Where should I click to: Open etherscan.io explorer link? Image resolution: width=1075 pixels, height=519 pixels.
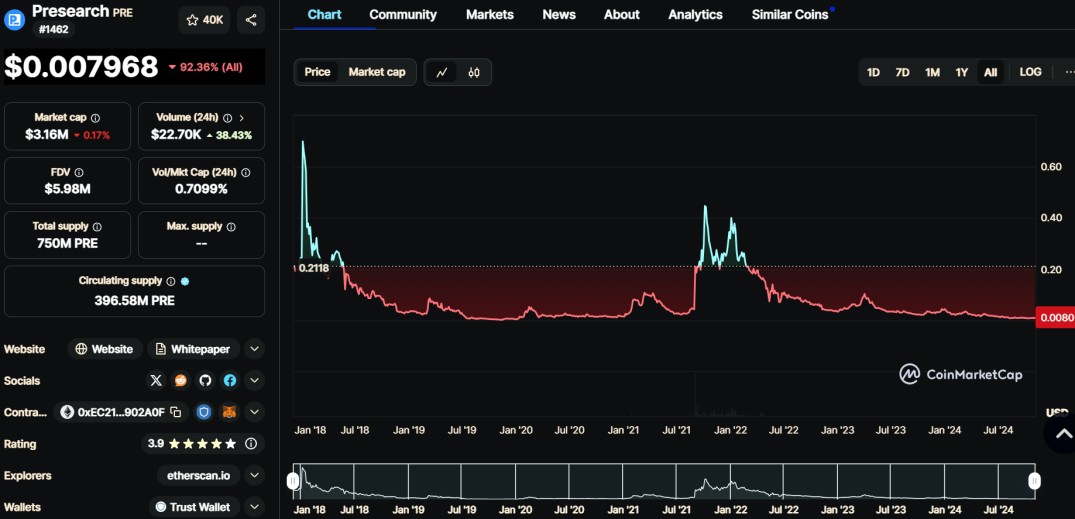tap(199, 475)
